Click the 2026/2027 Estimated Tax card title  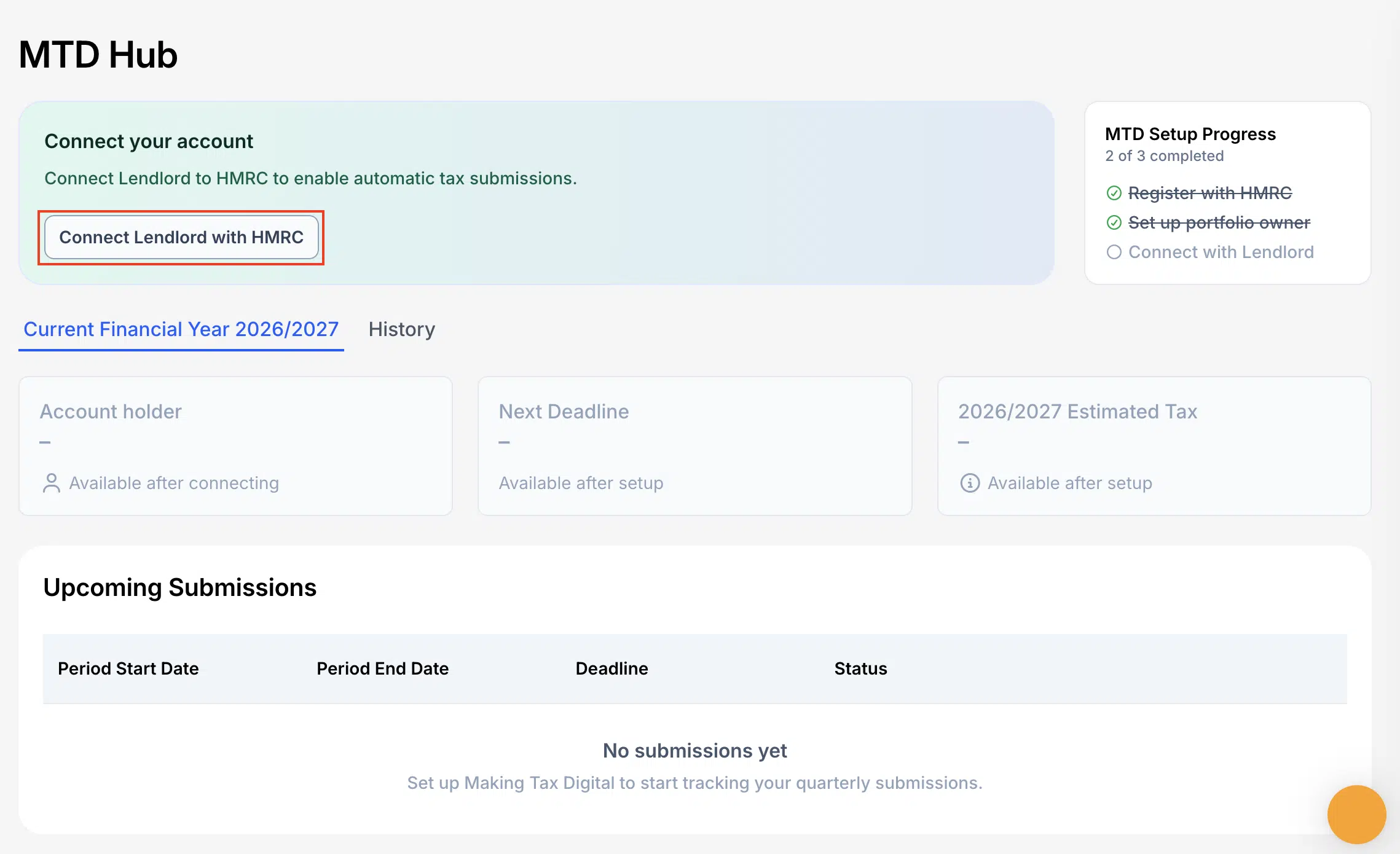[x=1077, y=412]
